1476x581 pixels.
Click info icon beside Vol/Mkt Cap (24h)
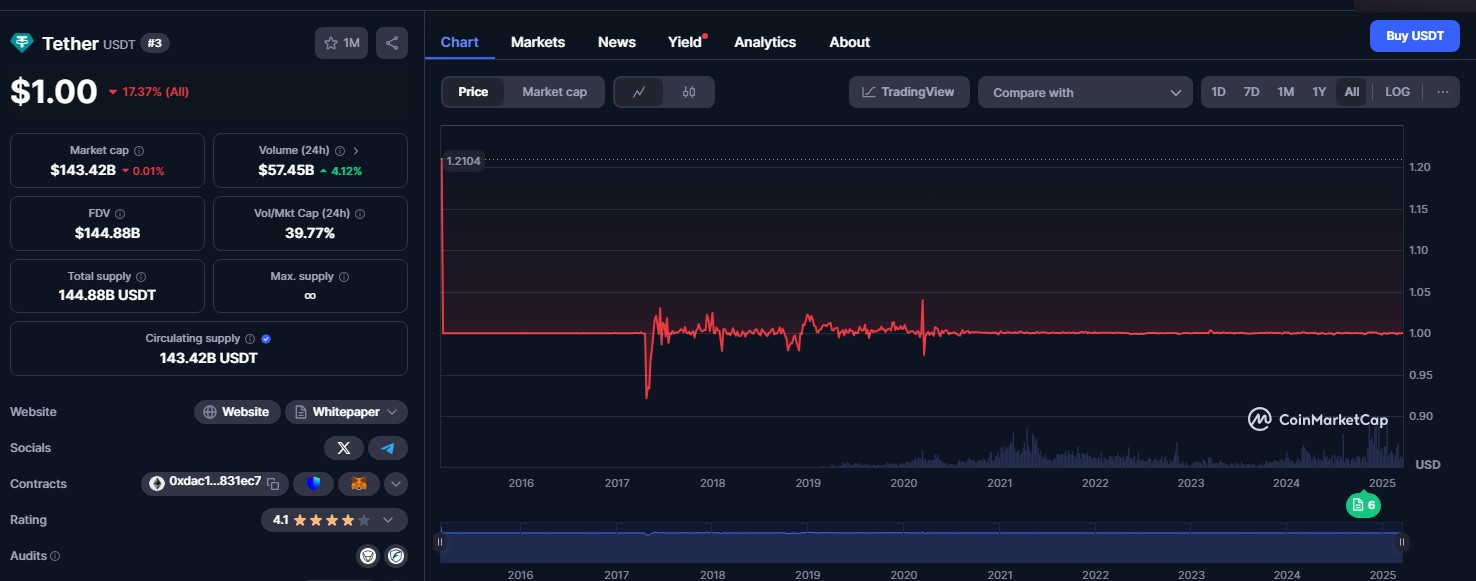360,213
